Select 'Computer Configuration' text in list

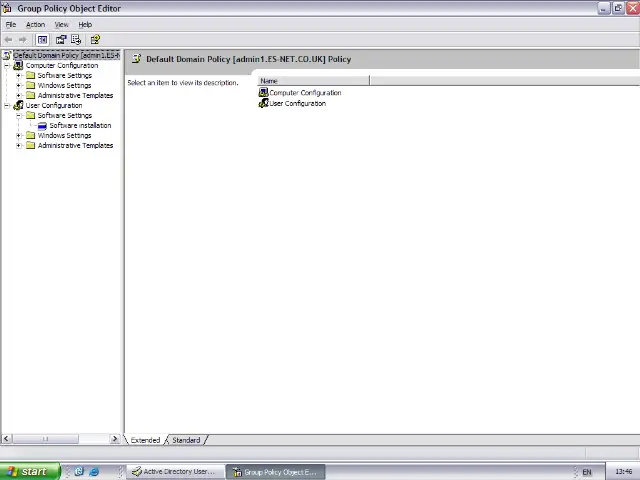pyautogui.click(x=305, y=93)
